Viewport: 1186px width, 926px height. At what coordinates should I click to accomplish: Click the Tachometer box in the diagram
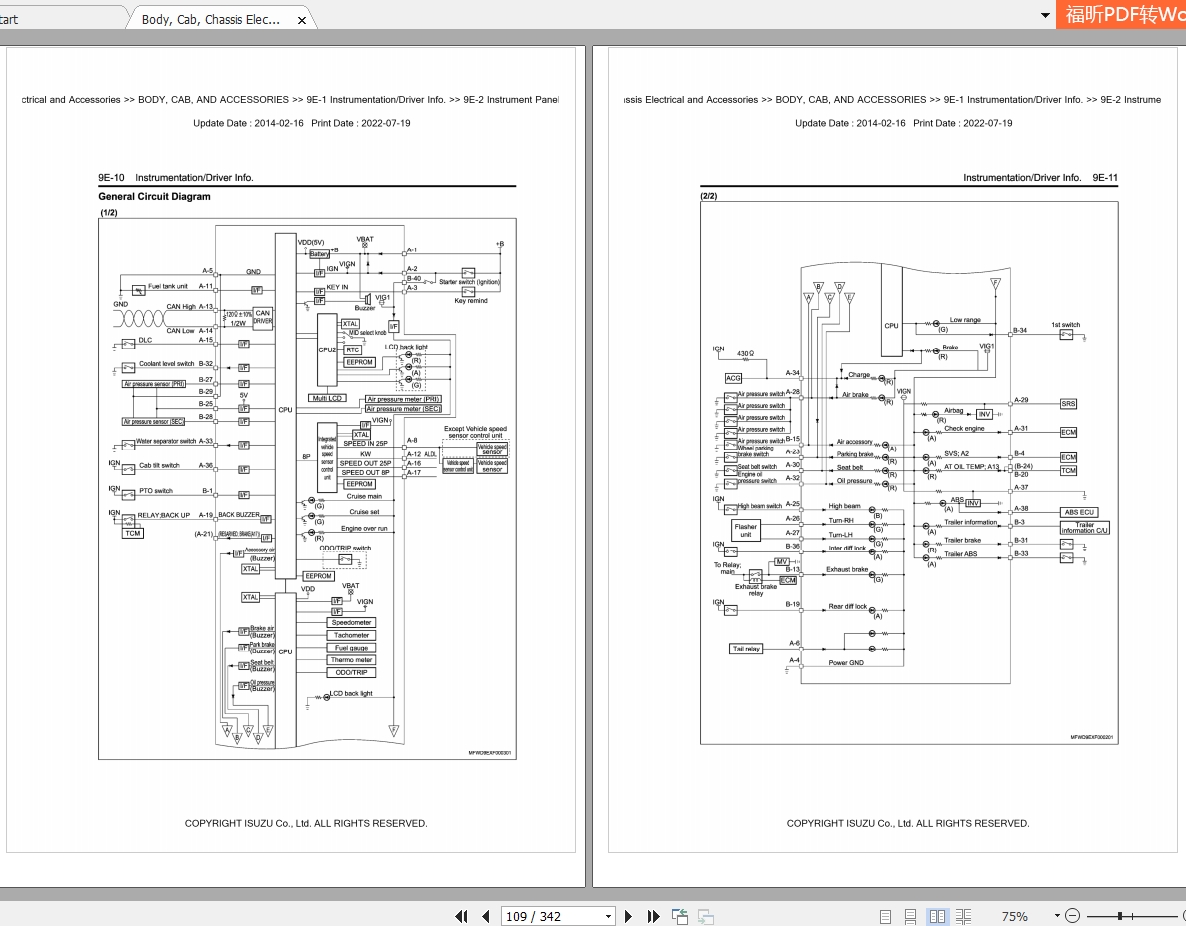tap(352, 635)
